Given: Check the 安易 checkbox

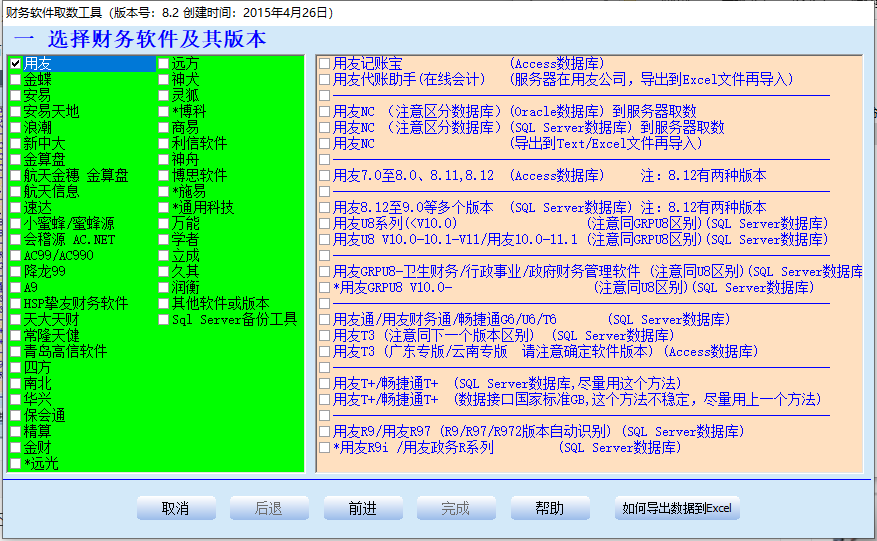Looking at the screenshot, I should pyautogui.click(x=16, y=96).
